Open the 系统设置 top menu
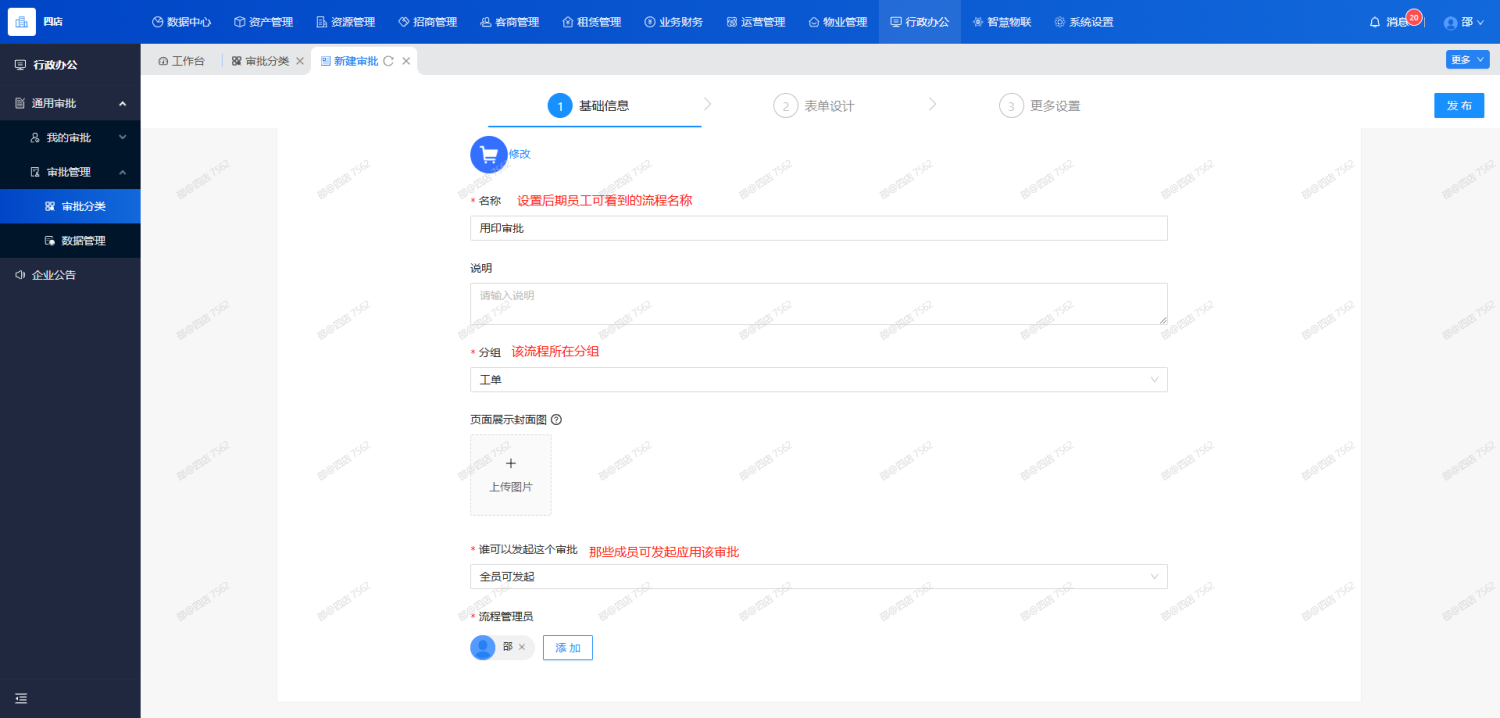The image size is (1500, 718). pos(1084,22)
